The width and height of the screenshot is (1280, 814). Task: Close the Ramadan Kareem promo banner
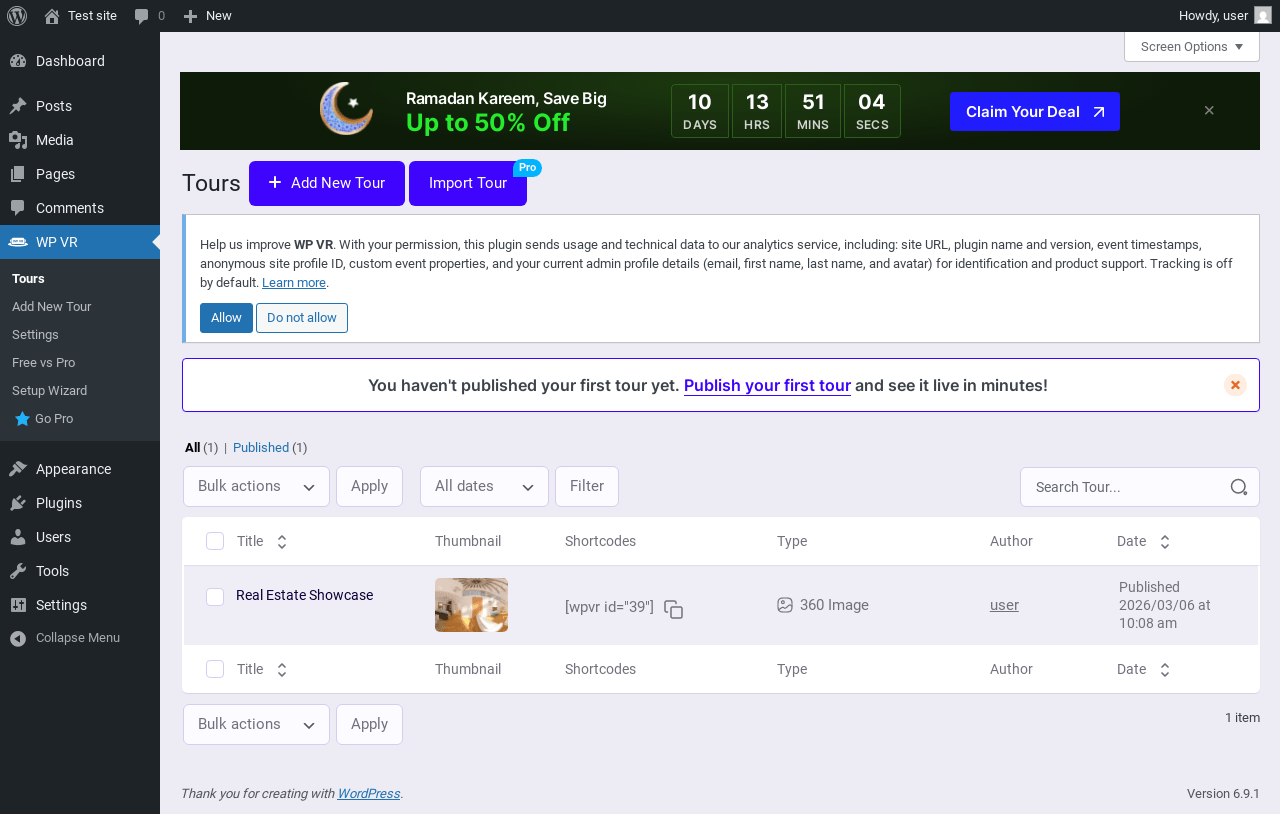(1209, 110)
